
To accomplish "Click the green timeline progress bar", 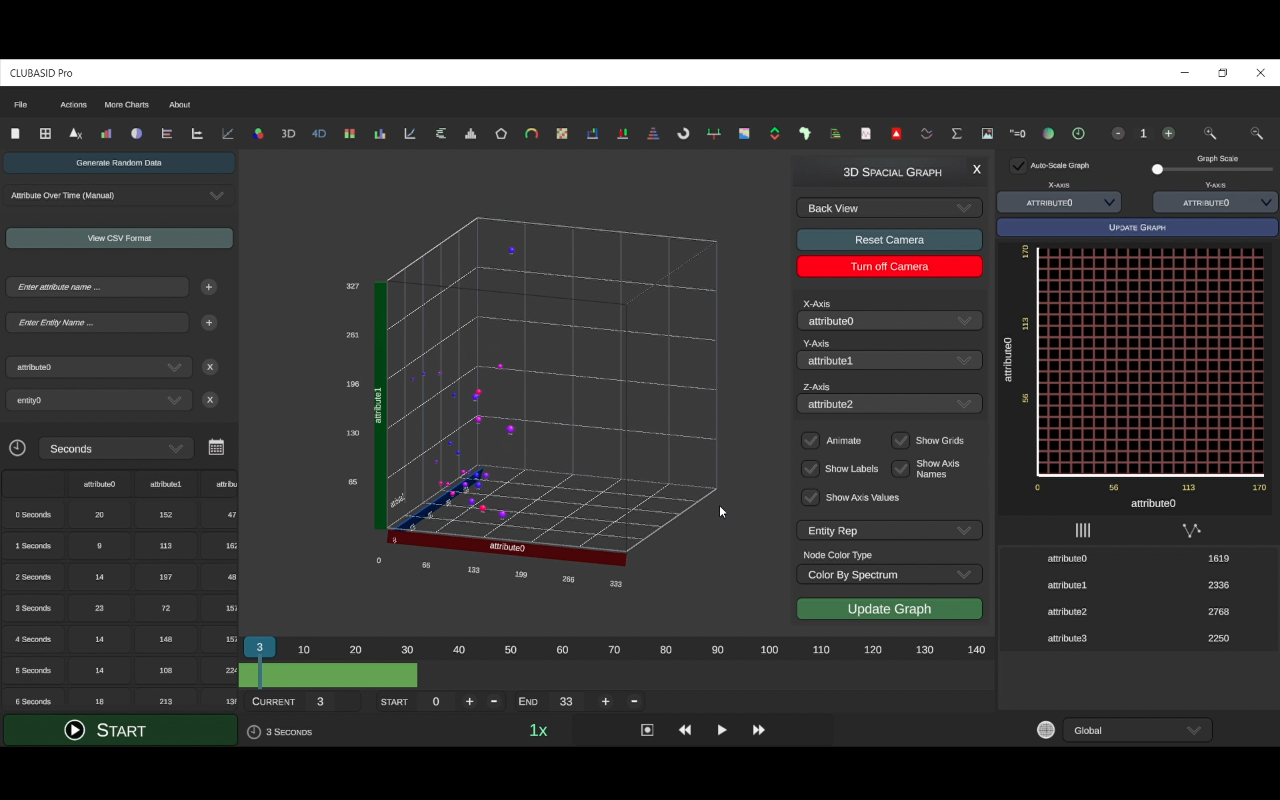I will point(328,675).
